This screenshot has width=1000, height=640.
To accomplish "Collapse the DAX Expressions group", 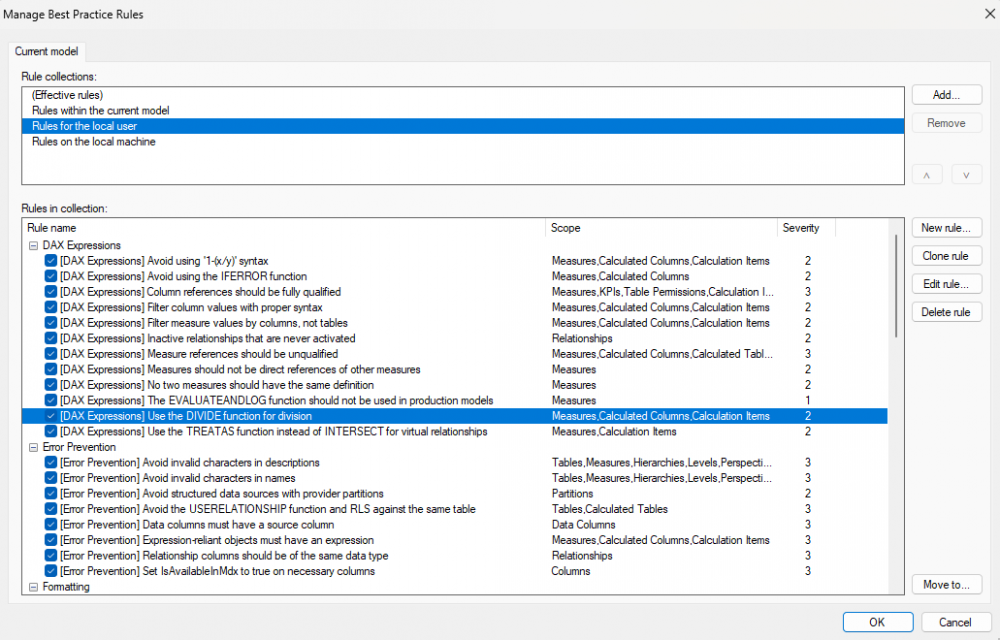I will click(x=33, y=245).
